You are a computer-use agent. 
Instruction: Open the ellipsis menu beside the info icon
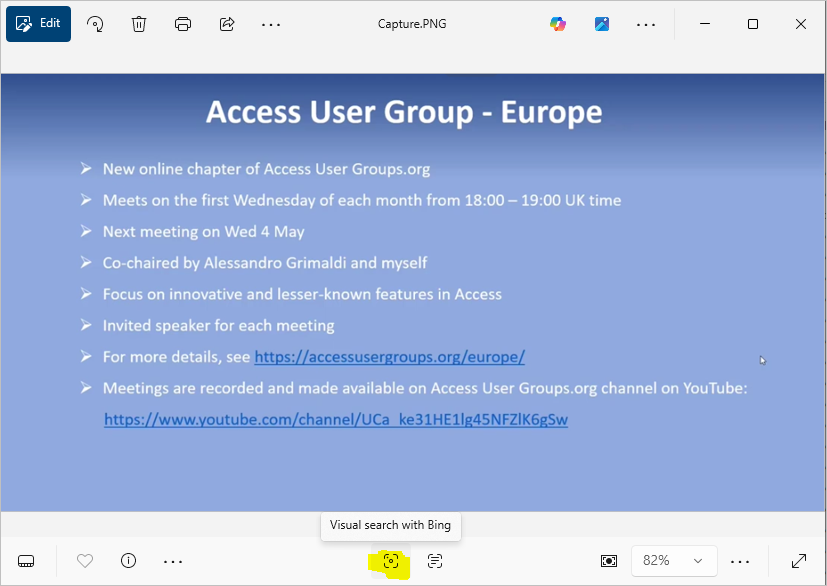pyautogui.click(x=172, y=562)
